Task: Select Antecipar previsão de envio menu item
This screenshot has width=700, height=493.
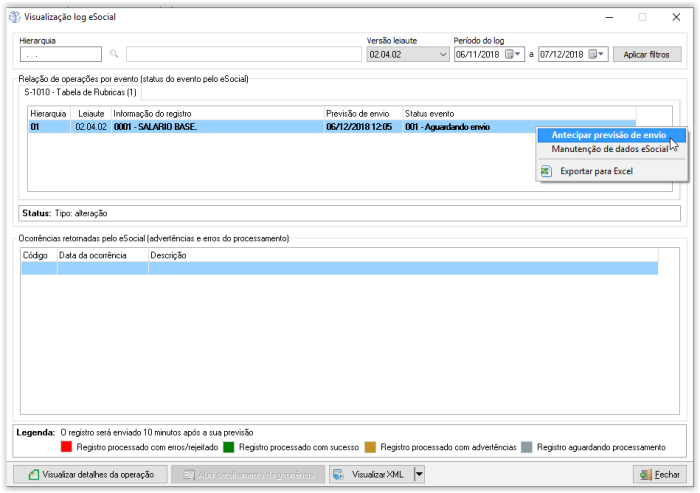Action: pyautogui.click(x=608, y=134)
